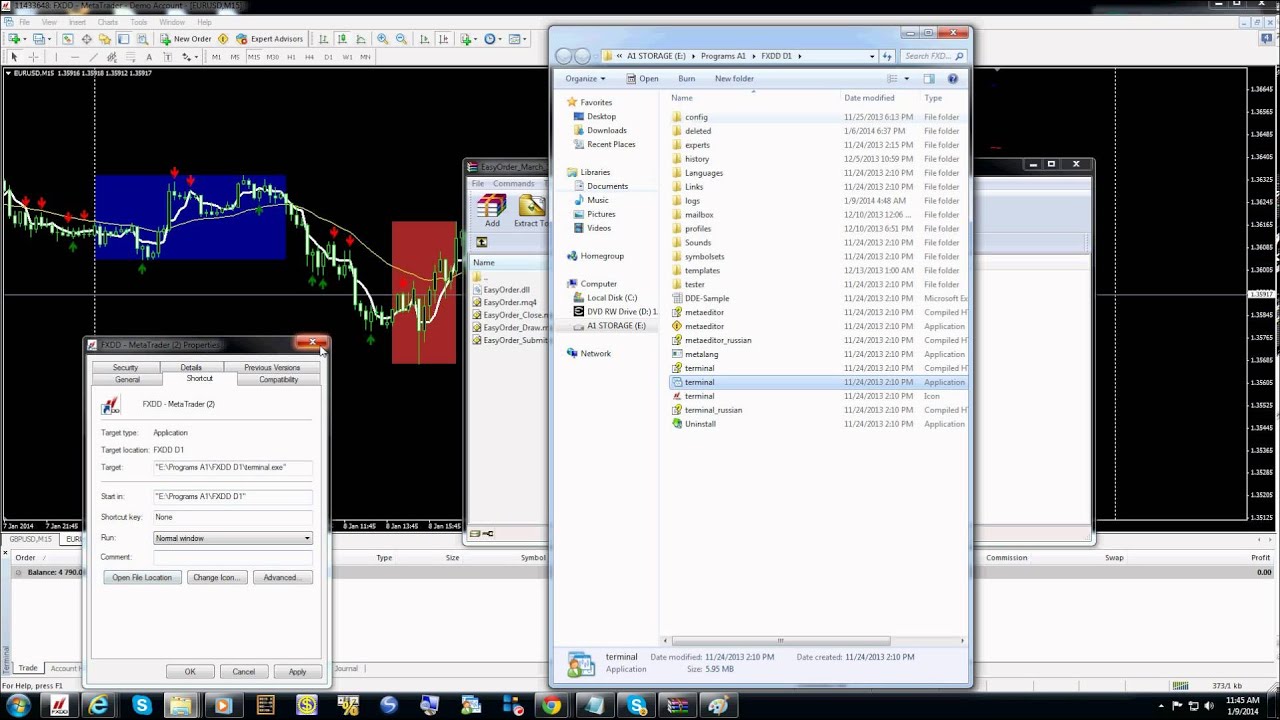The width and height of the screenshot is (1280, 720).
Task: Open the Trade tab in Terminal panel
Action: 28,668
